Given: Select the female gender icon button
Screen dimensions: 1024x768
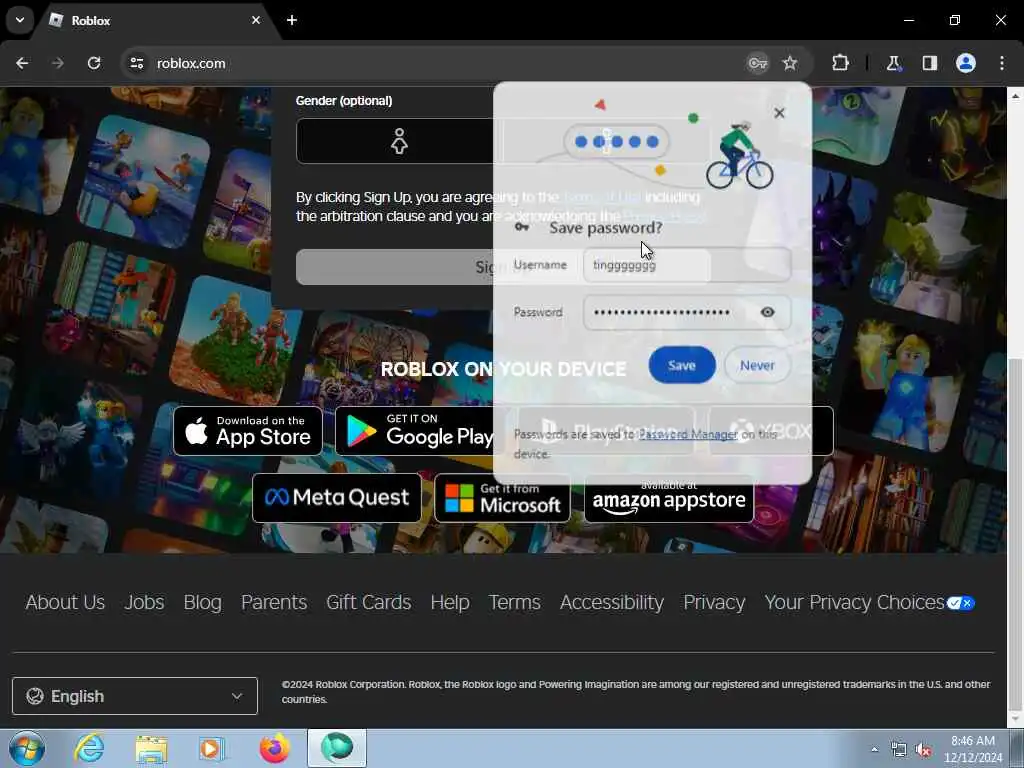Looking at the screenshot, I should pos(399,141).
